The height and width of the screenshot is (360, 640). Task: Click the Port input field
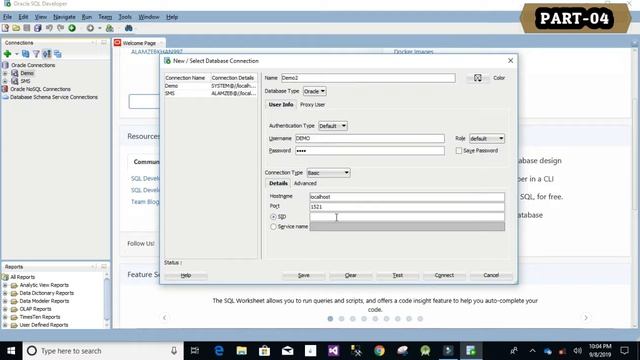pos(407,207)
